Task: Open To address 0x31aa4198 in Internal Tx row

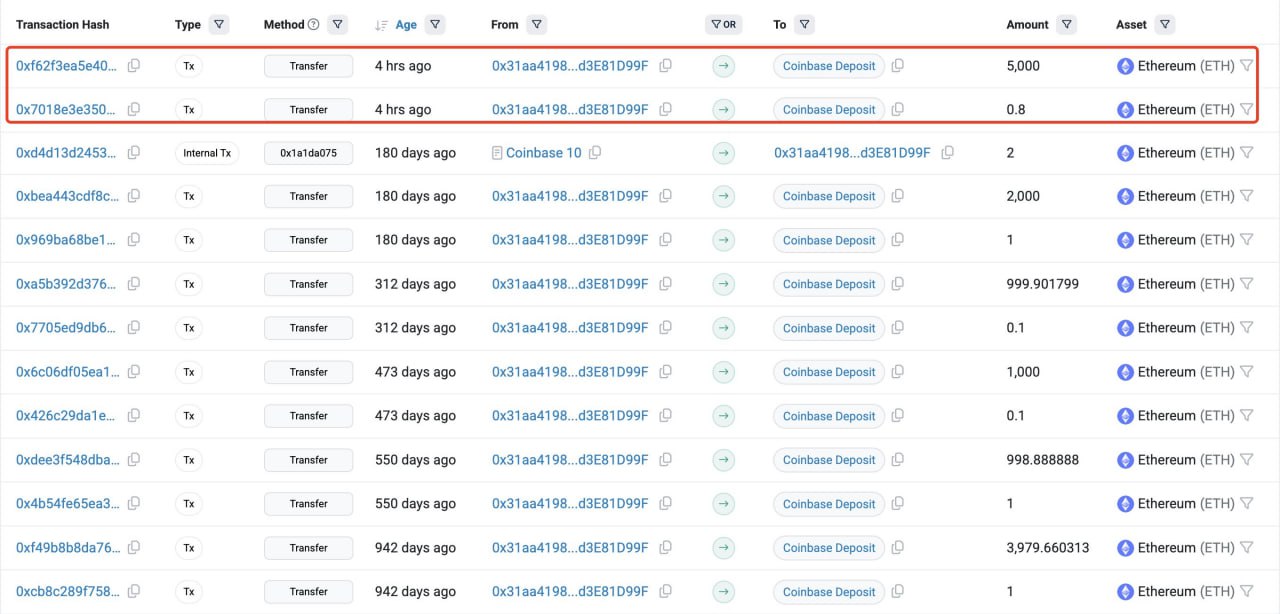Action: tap(852, 153)
